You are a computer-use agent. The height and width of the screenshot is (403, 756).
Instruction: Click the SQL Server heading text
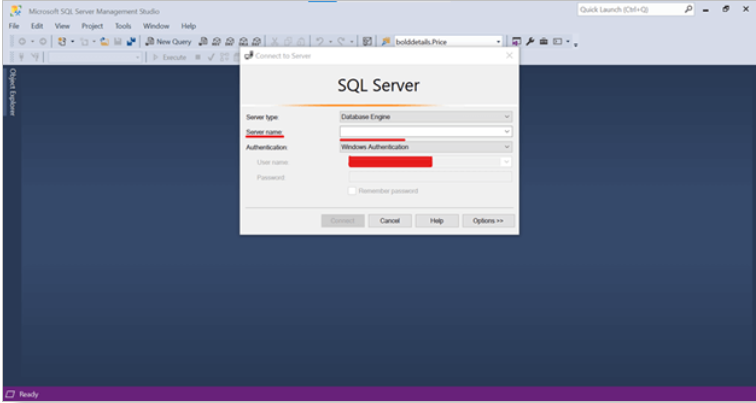pos(378,85)
